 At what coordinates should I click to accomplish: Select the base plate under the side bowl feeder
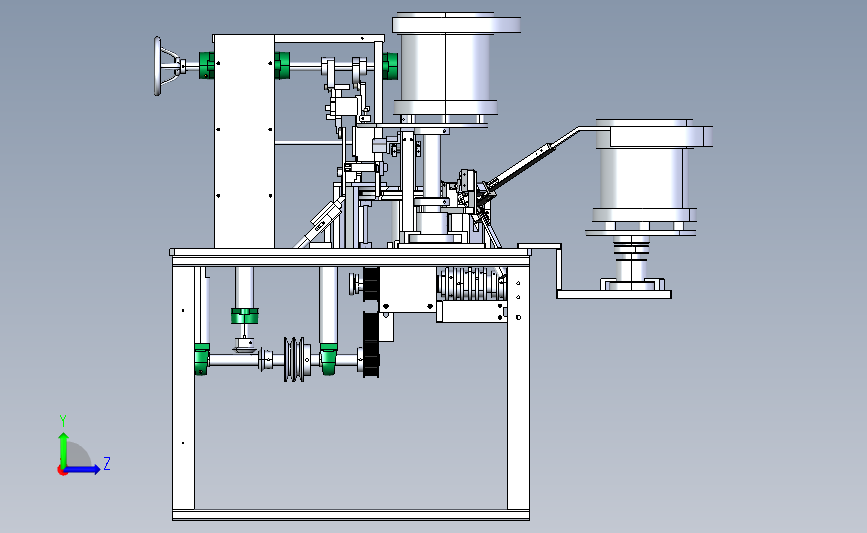[x=614, y=295]
